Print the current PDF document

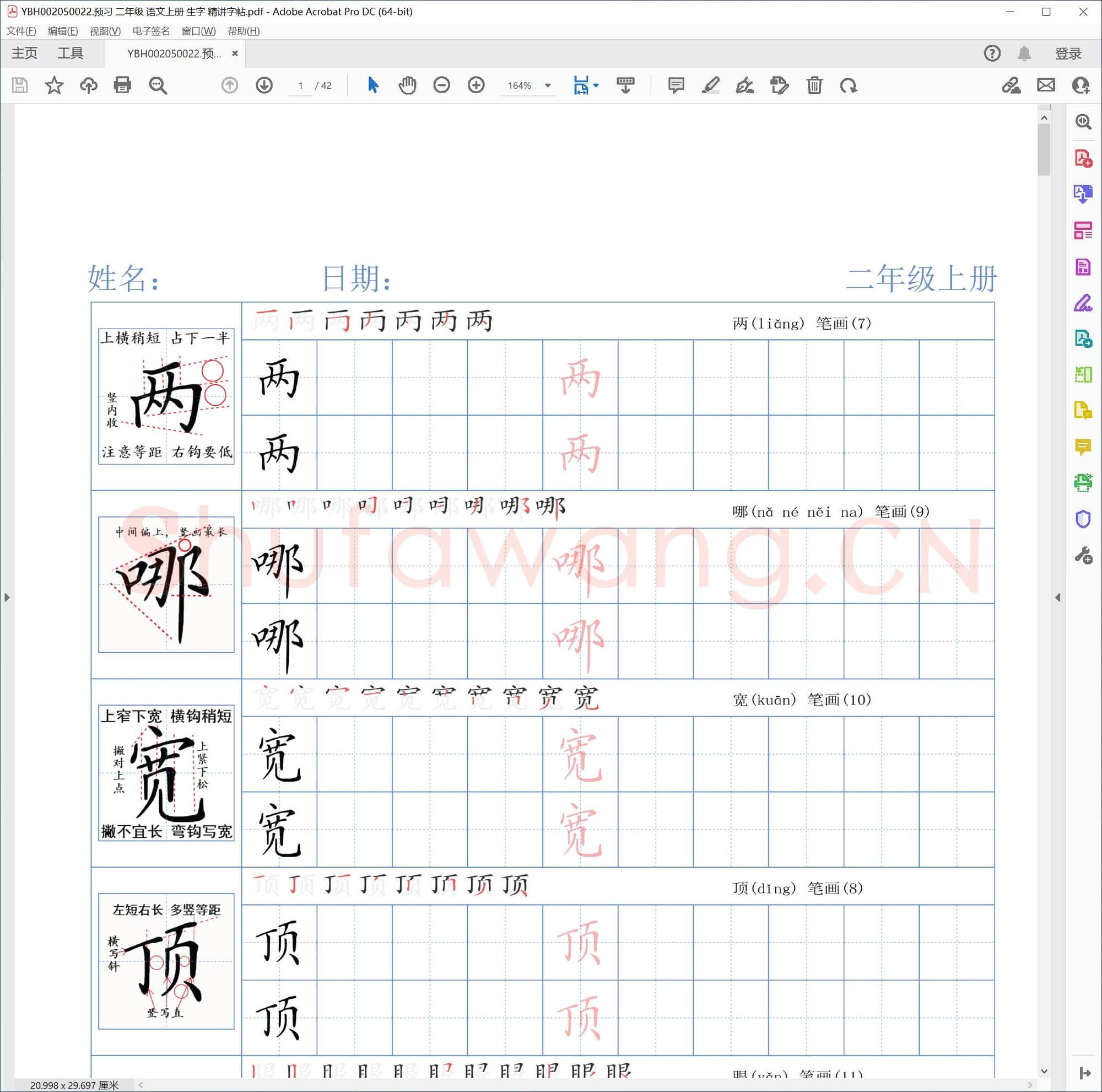point(122,85)
